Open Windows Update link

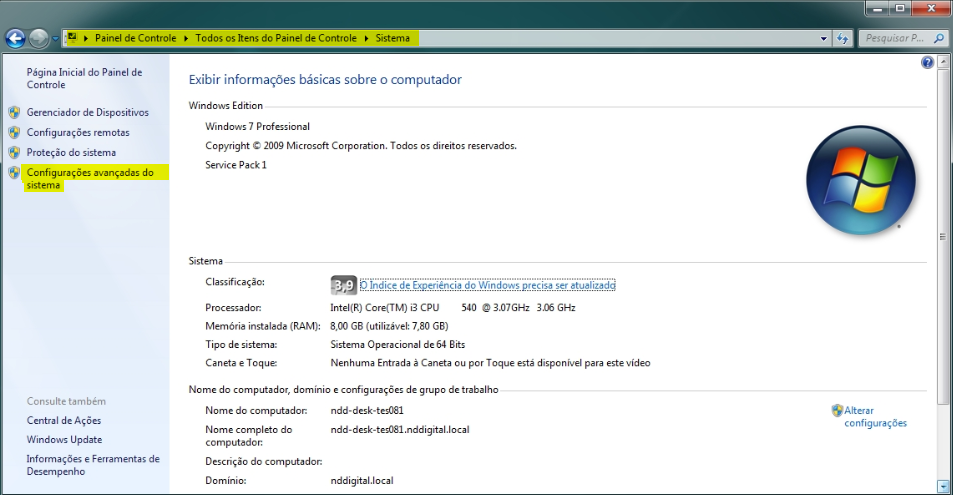pyautogui.click(x=64, y=439)
